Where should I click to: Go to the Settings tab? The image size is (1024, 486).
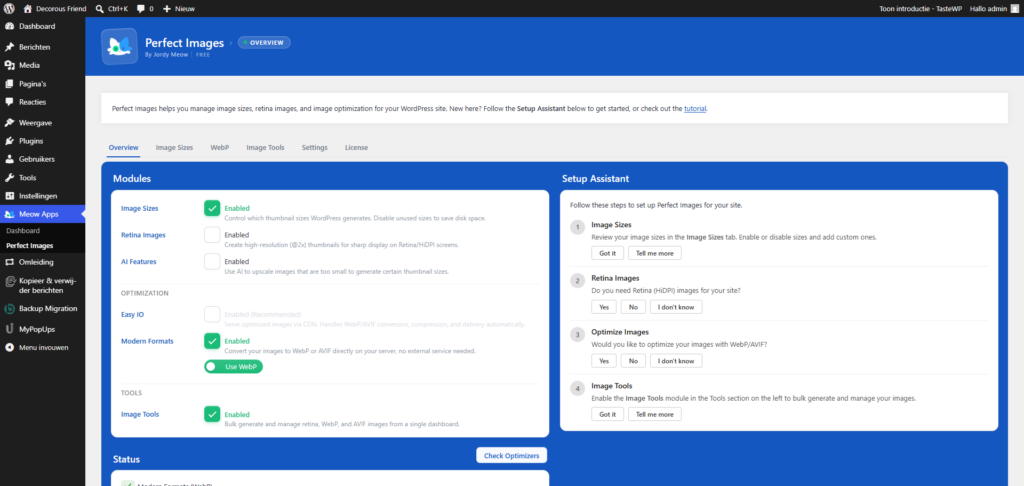click(315, 148)
